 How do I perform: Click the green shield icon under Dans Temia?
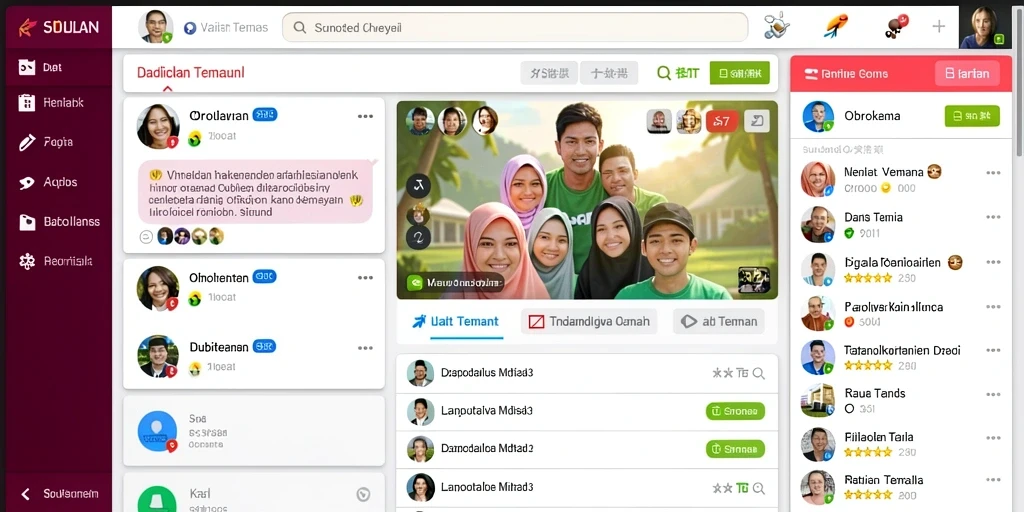coord(849,232)
